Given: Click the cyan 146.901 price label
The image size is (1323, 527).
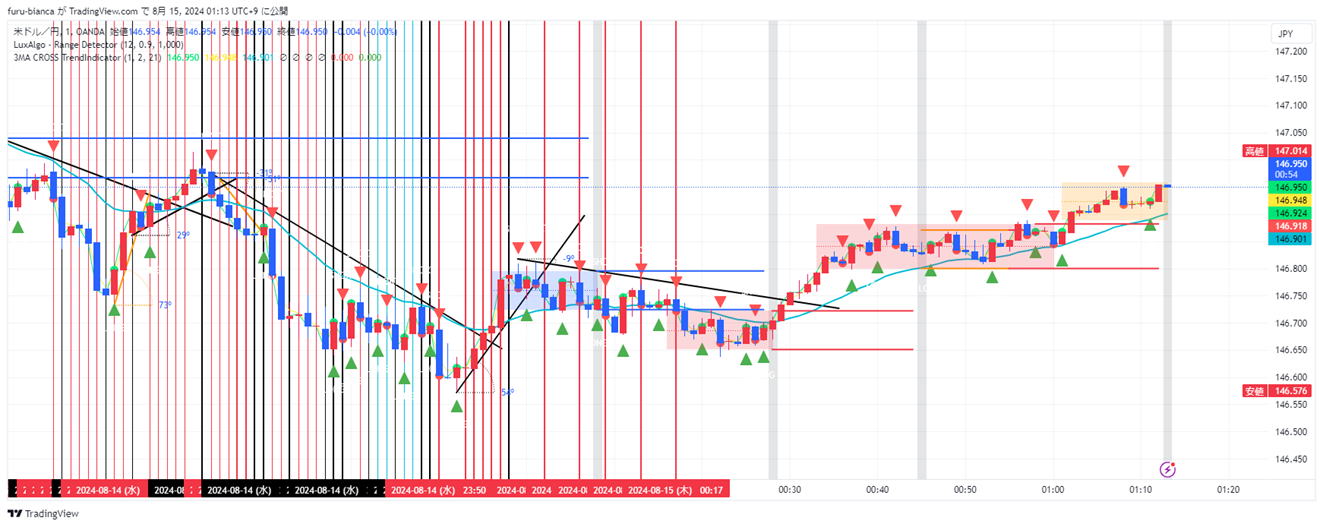Looking at the screenshot, I should 1288,239.
